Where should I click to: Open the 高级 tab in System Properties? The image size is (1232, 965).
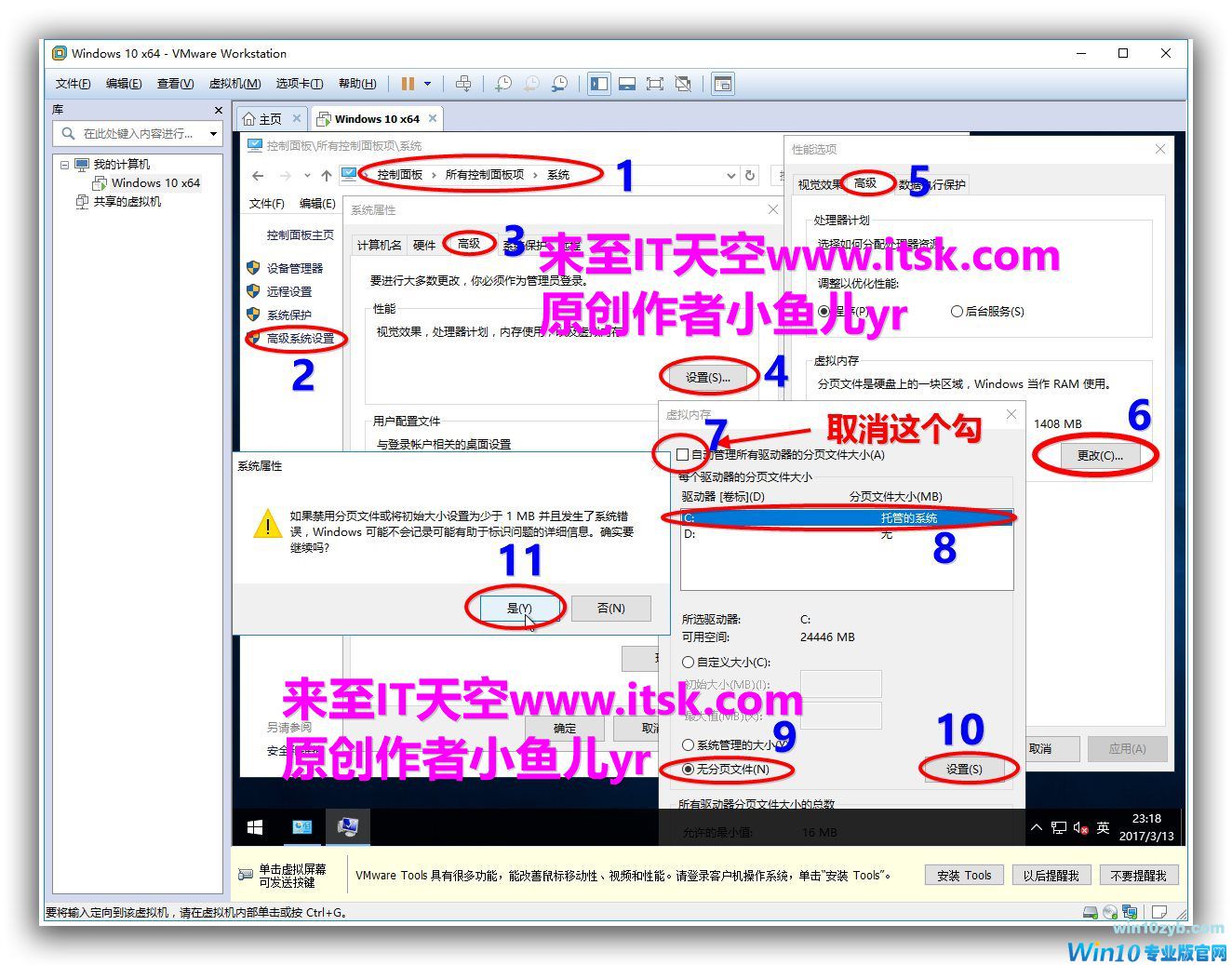[x=469, y=244]
